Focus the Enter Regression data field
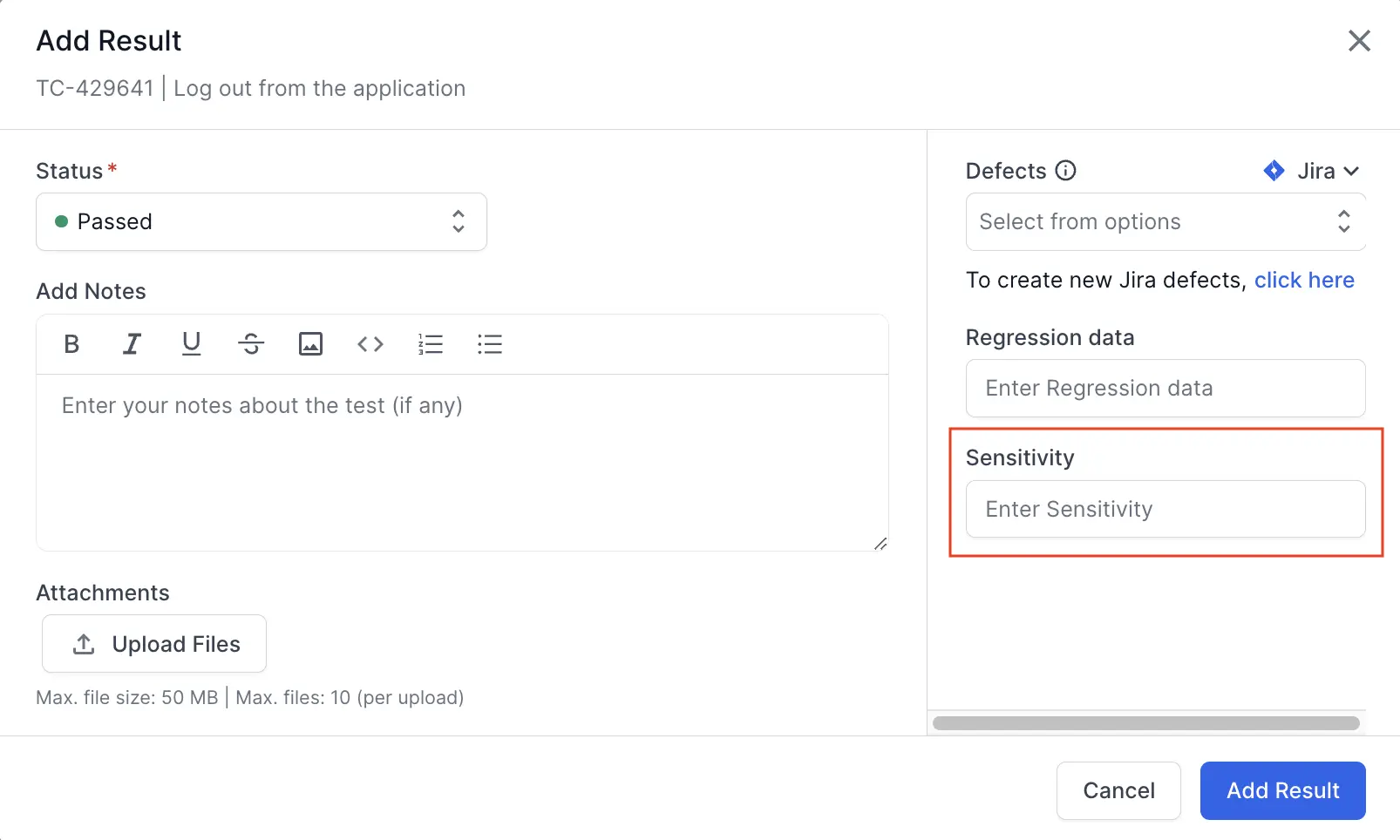This screenshot has width=1400, height=840. (x=1165, y=388)
